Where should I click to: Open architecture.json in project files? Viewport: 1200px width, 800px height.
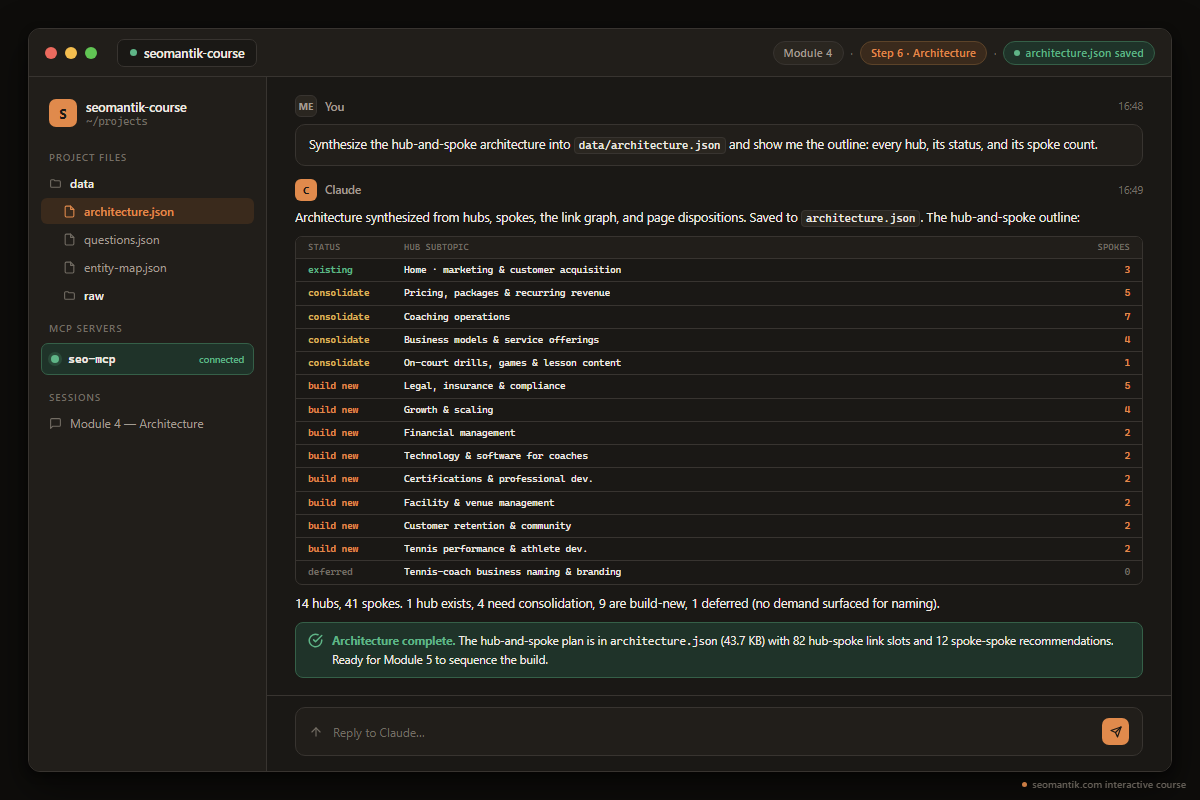click(x=147, y=212)
